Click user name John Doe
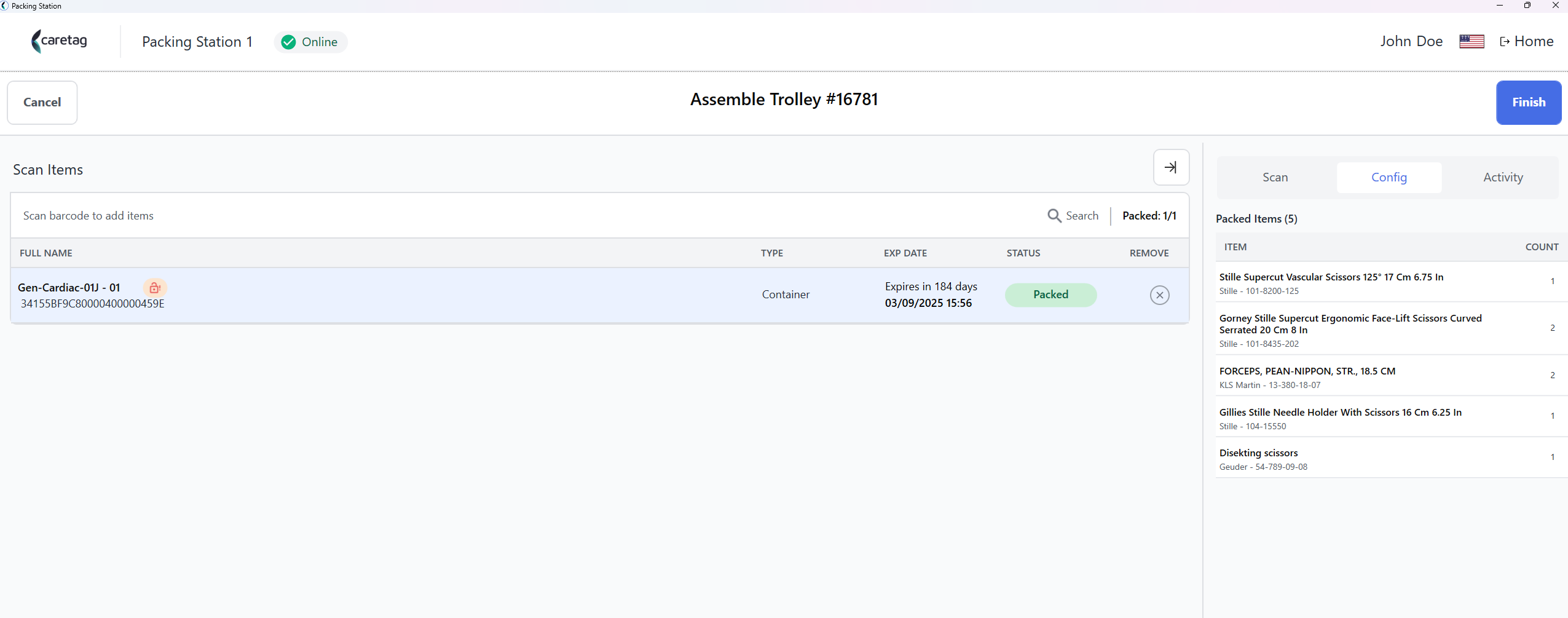Screen dimensions: 1568x618 pyautogui.click(x=1411, y=41)
